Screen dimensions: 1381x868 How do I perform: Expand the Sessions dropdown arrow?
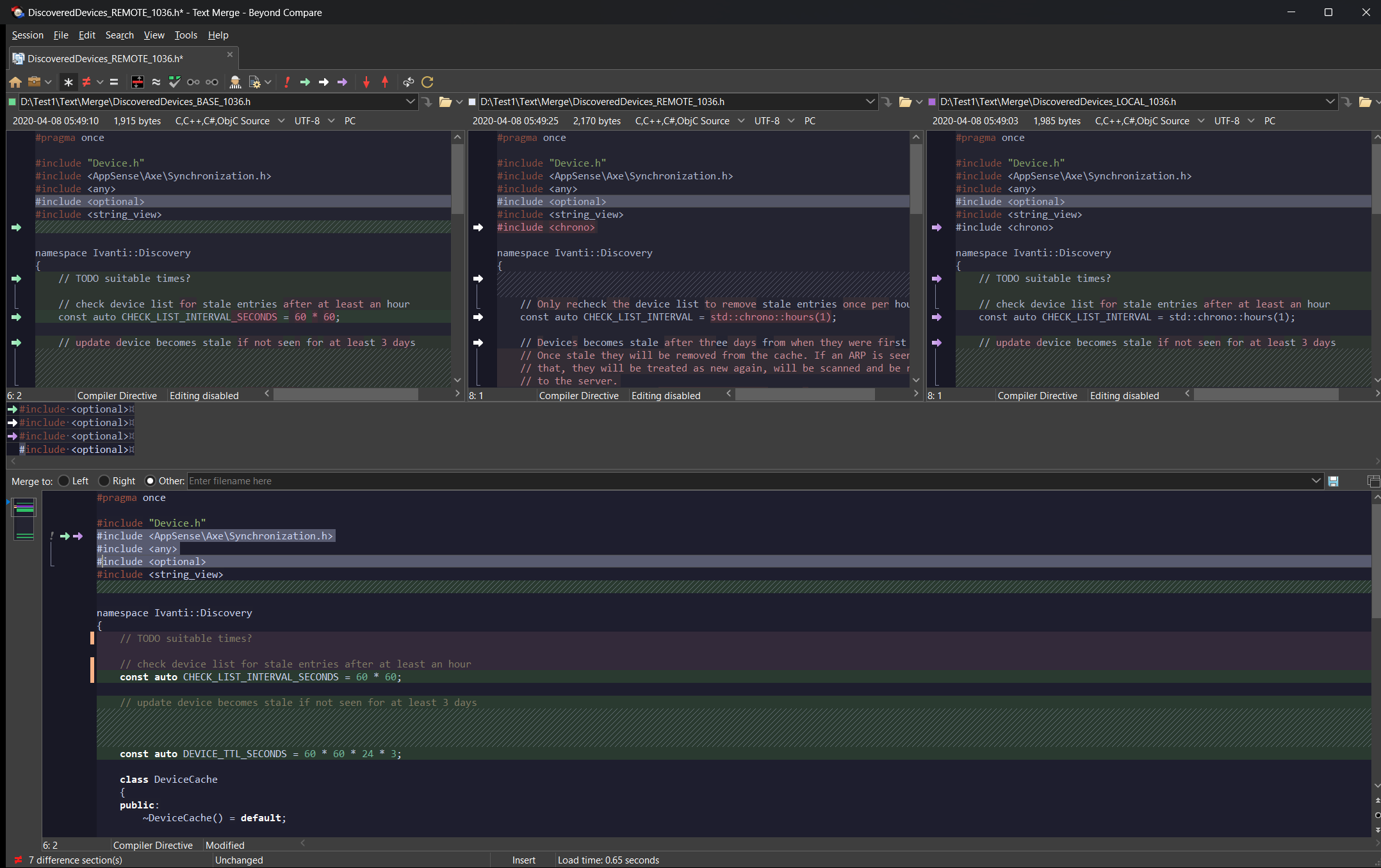coord(48,82)
